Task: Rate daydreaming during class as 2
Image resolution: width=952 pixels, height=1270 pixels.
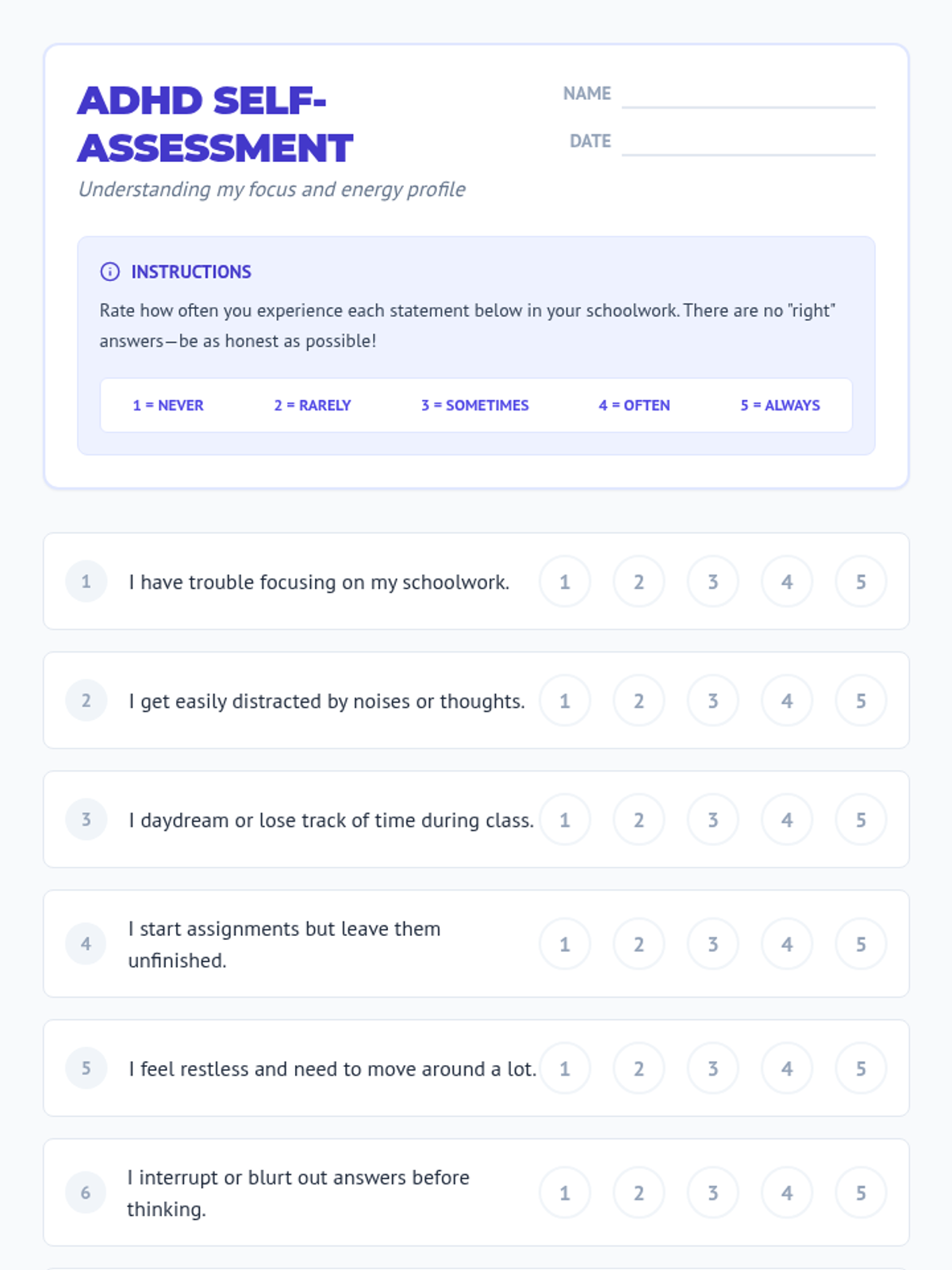Action: tap(639, 820)
